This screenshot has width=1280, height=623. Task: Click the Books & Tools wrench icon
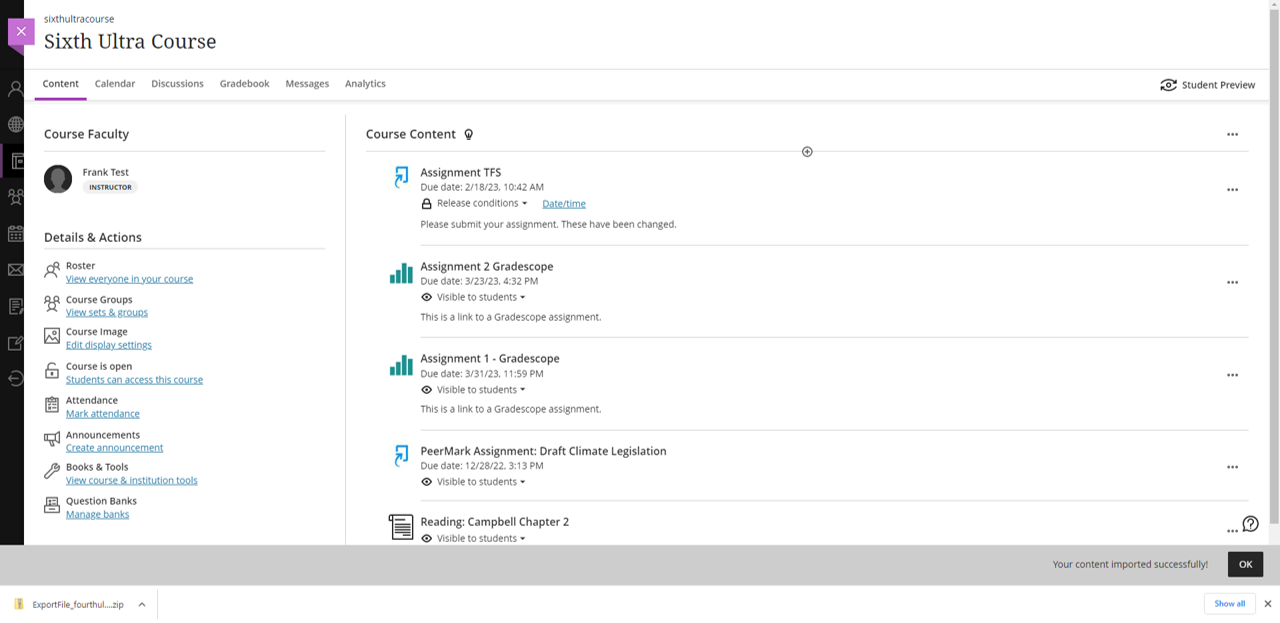coord(52,471)
